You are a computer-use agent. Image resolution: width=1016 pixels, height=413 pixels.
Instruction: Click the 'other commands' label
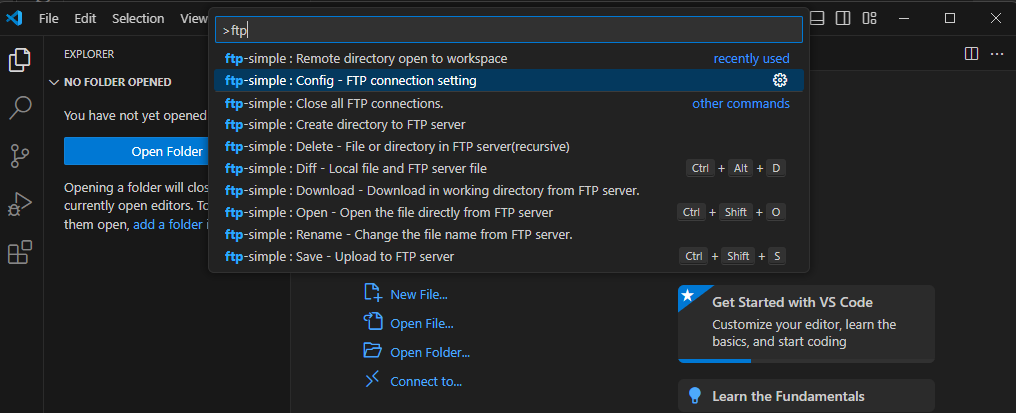[x=741, y=103]
